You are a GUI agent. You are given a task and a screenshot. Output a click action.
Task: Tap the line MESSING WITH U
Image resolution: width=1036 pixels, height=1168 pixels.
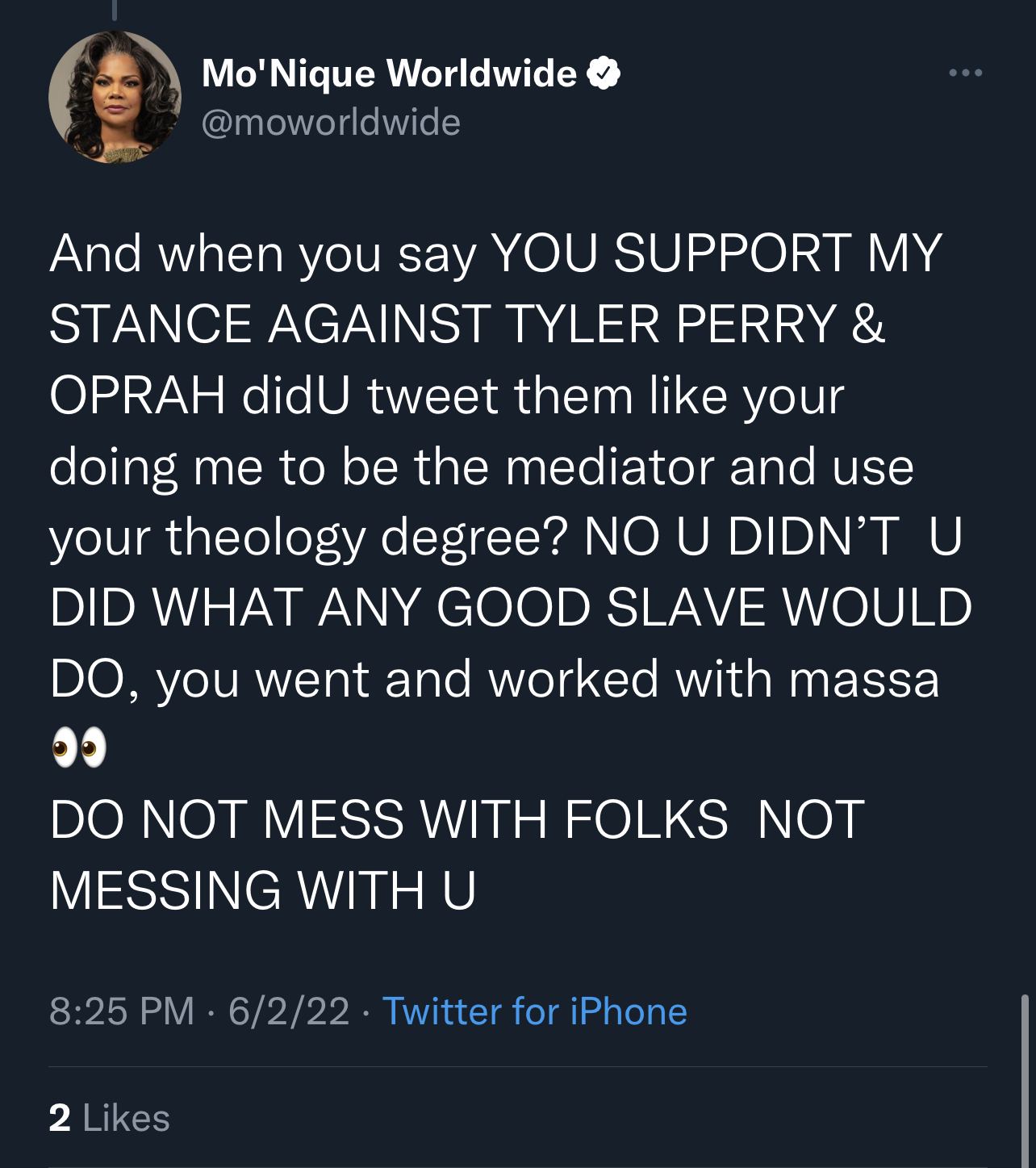[263, 890]
